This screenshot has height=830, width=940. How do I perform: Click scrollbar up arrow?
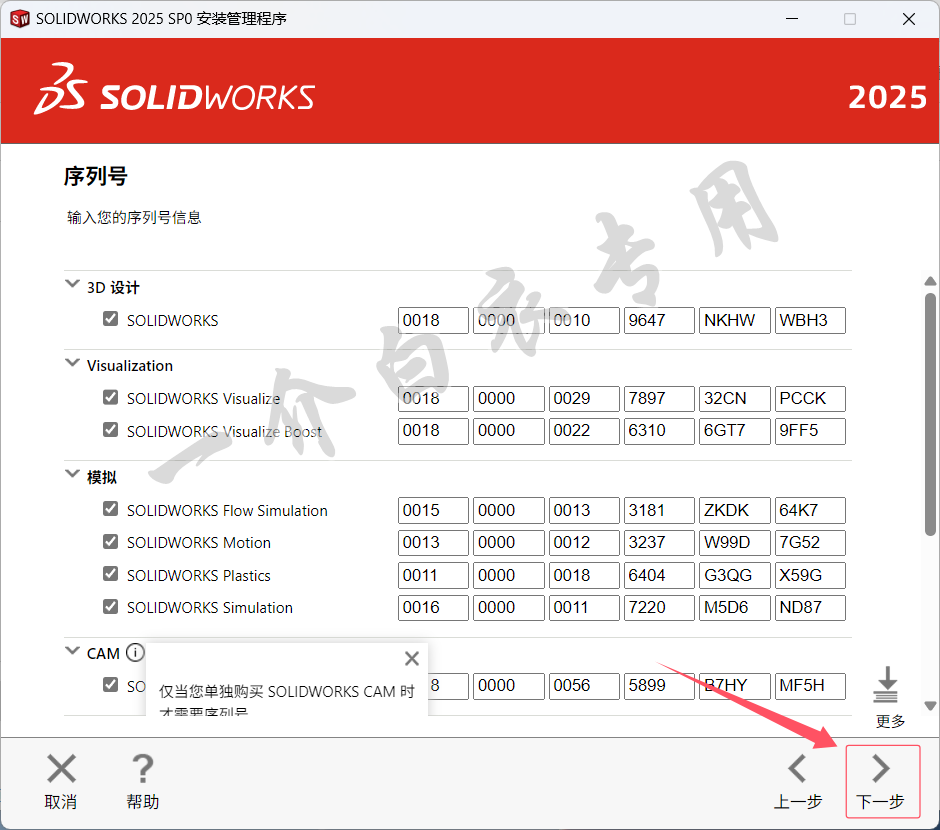click(x=930, y=281)
